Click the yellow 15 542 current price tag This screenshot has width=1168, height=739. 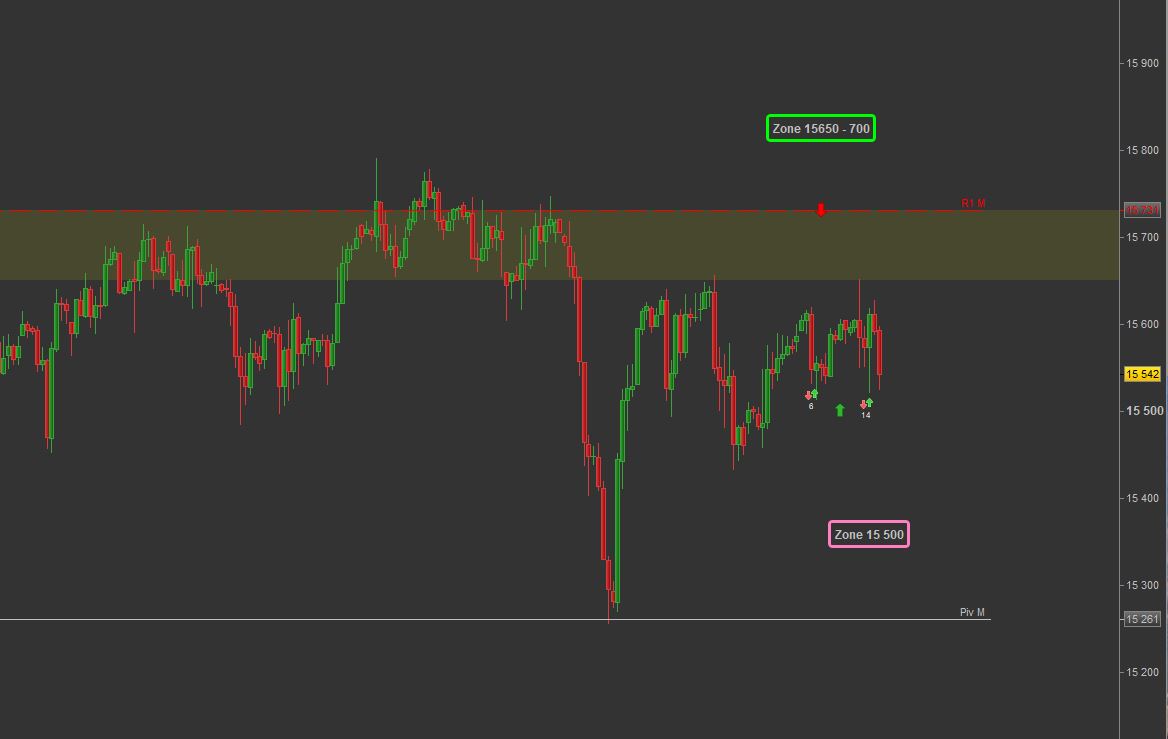pyautogui.click(x=1142, y=374)
